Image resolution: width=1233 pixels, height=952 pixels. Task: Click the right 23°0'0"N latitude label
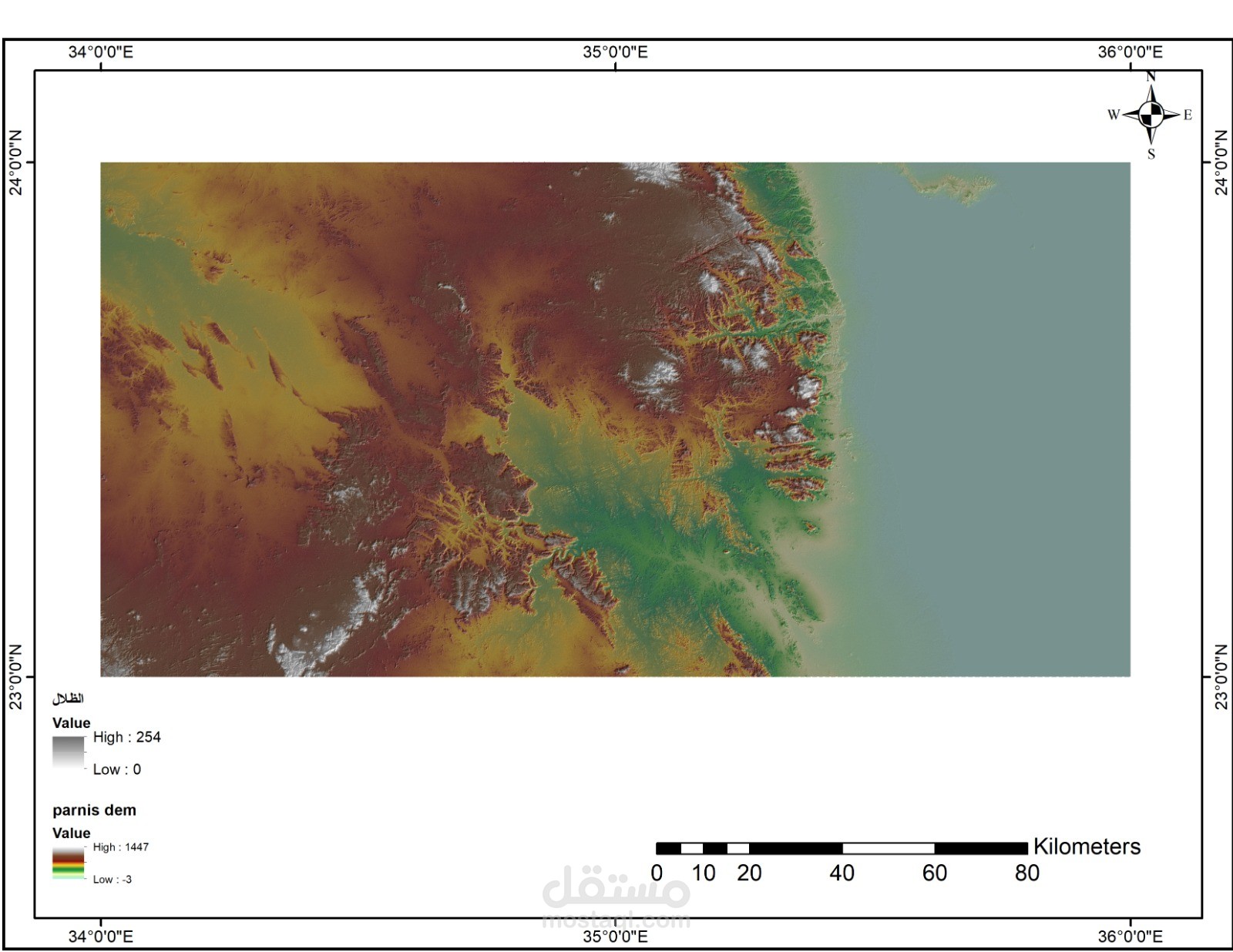tap(1221, 677)
